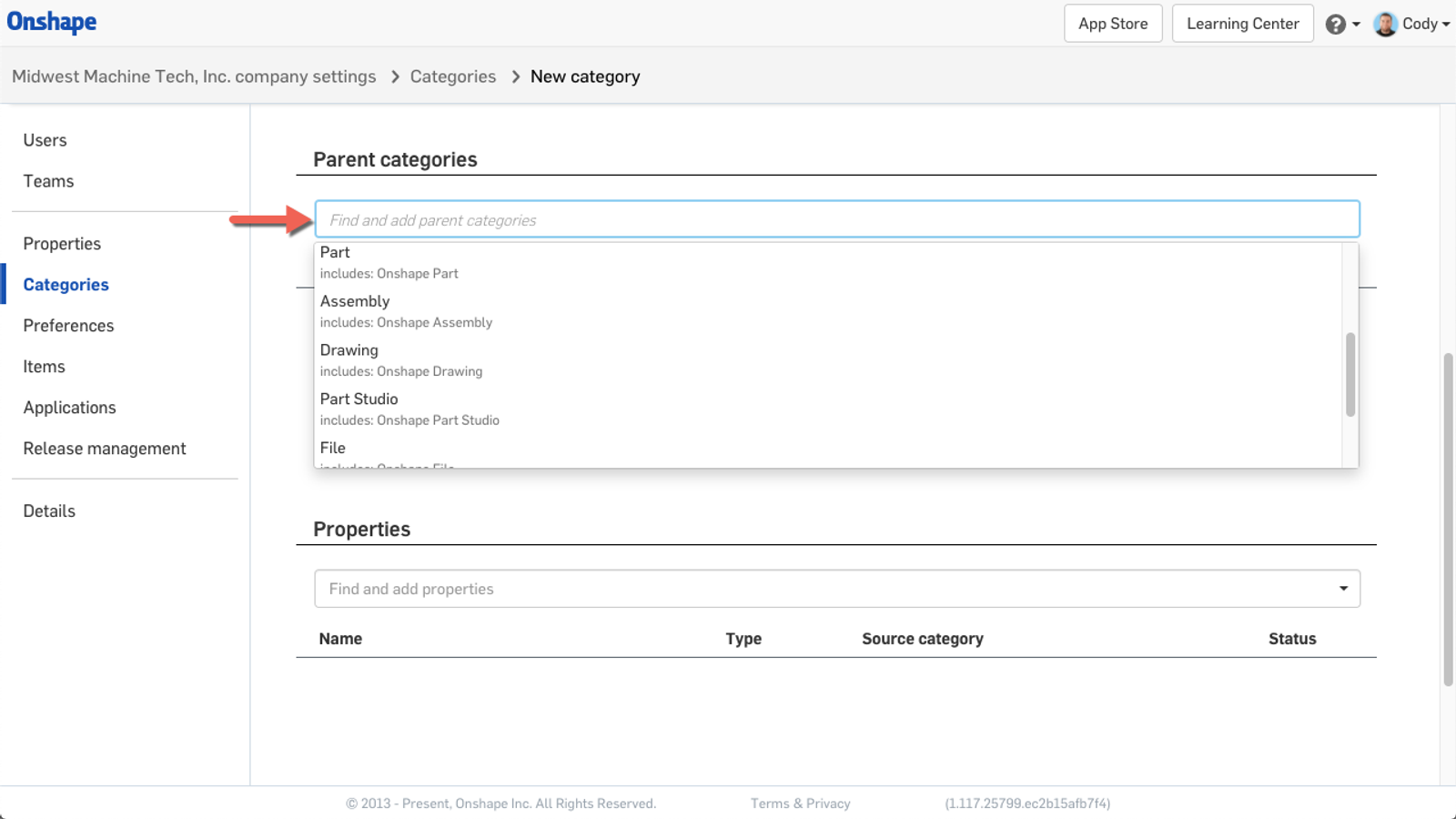Open the Preferences section
1456x819 pixels.
coord(68,325)
